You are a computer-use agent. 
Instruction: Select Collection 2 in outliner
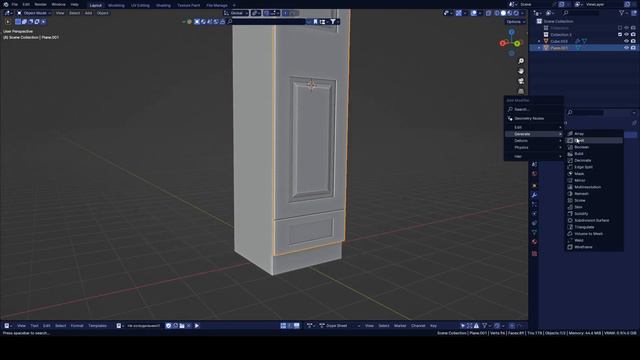pos(561,35)
